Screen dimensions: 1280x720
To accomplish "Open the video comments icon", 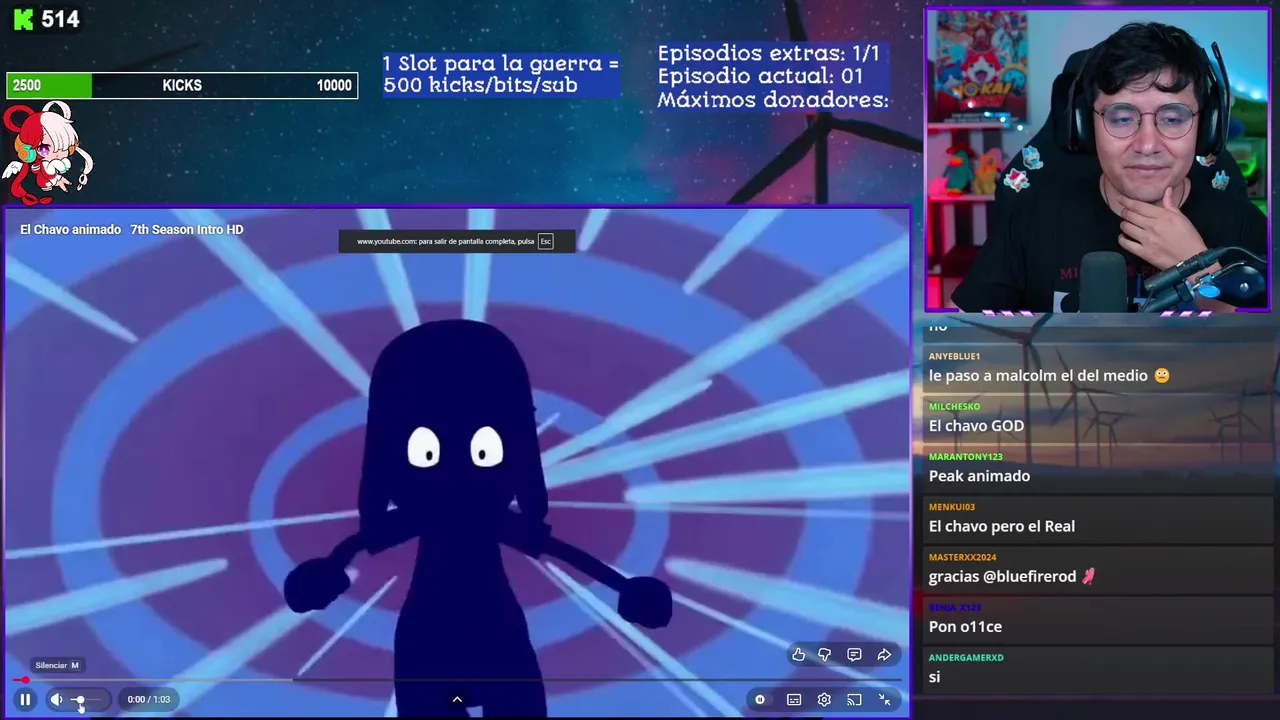I will tap(854, 655).
